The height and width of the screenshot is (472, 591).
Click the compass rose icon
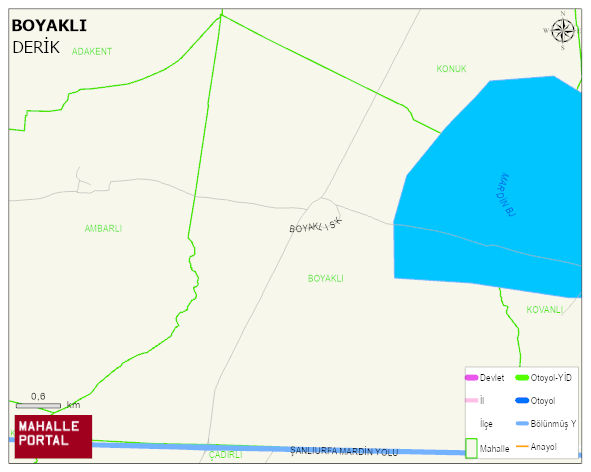[x=562, y=31]
